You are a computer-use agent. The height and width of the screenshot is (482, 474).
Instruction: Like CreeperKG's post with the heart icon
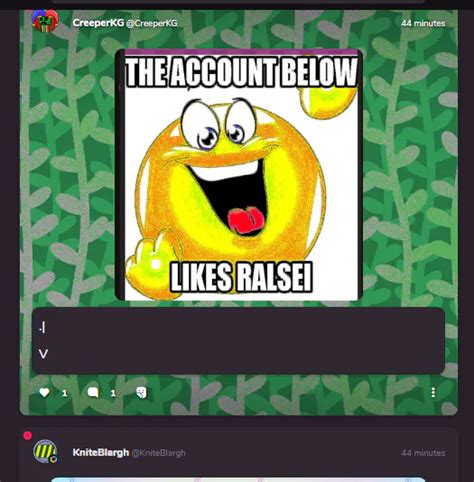click(44, 392)
